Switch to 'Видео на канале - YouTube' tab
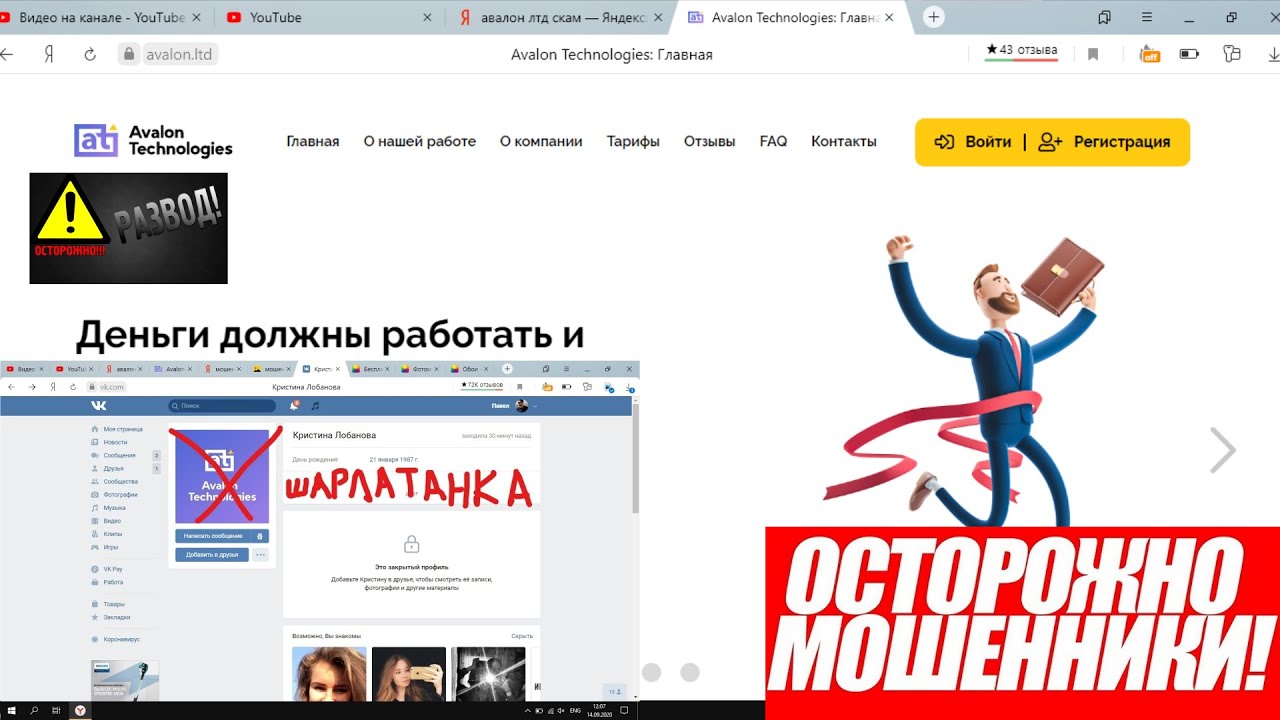 click(100, 17)
